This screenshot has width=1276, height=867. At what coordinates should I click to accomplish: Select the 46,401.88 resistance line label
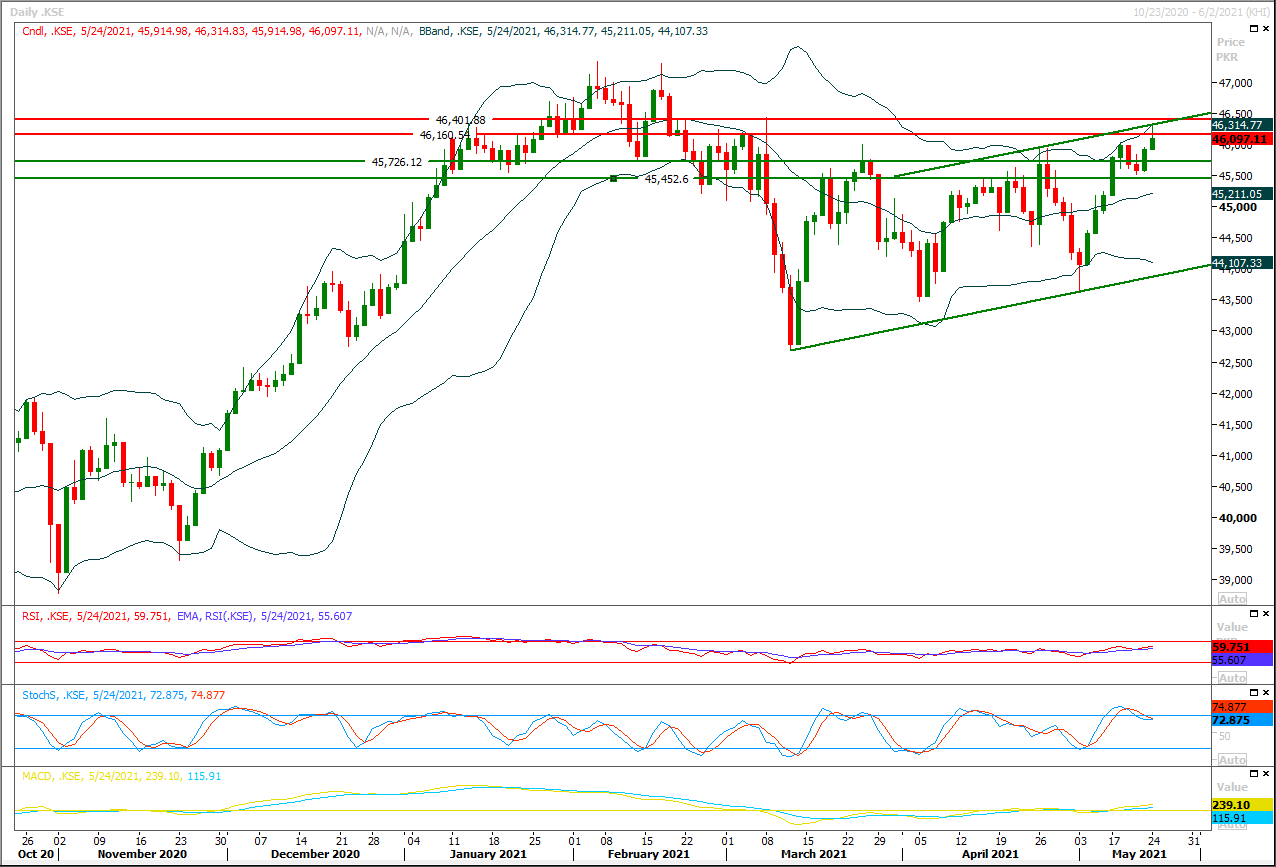pyautogui.click(x=460, y=120)
